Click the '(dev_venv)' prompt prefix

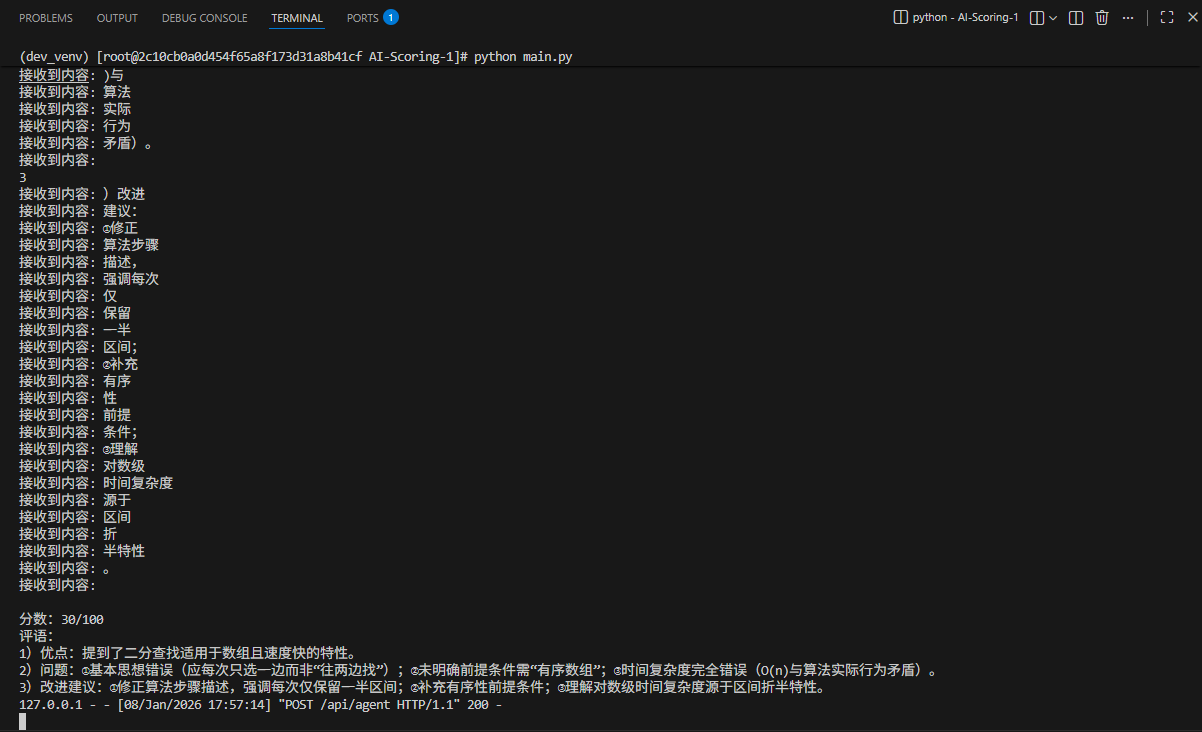54,58
